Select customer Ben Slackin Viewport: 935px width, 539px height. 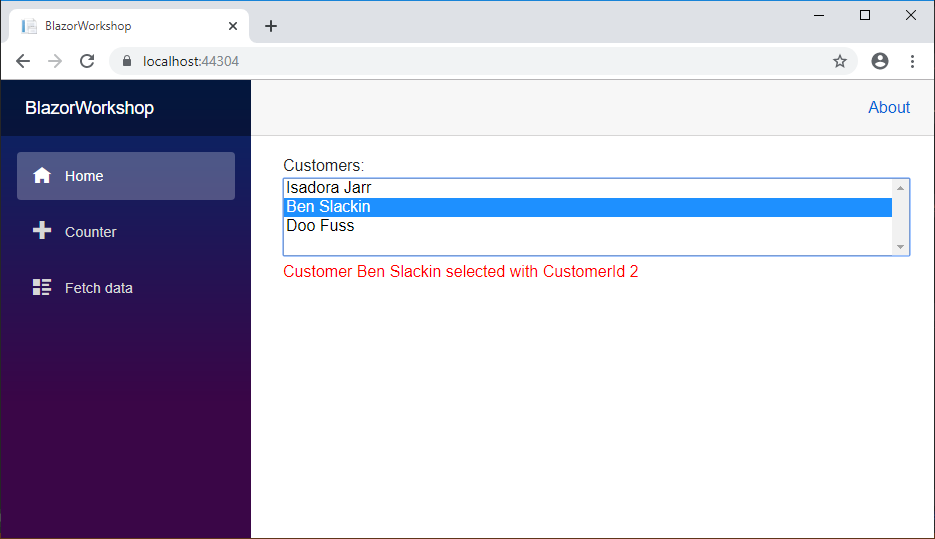(x=587, y=207)
